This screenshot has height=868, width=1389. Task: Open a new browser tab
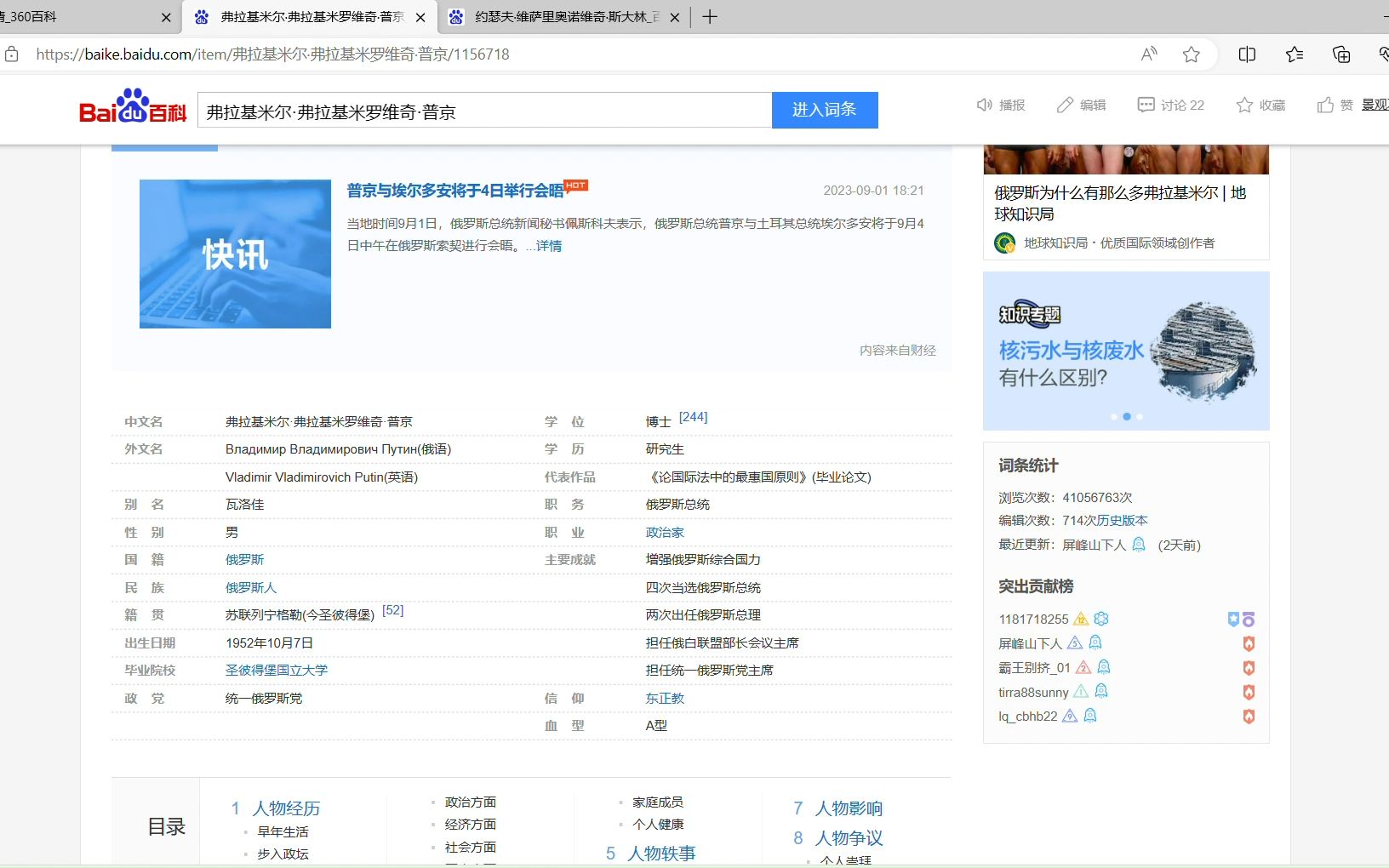[710, 17]
